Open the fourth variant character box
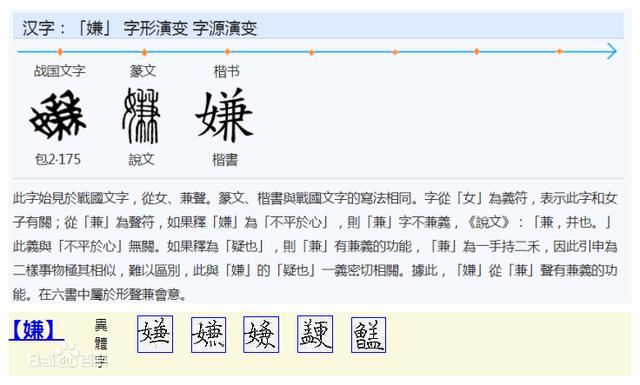 315,334
